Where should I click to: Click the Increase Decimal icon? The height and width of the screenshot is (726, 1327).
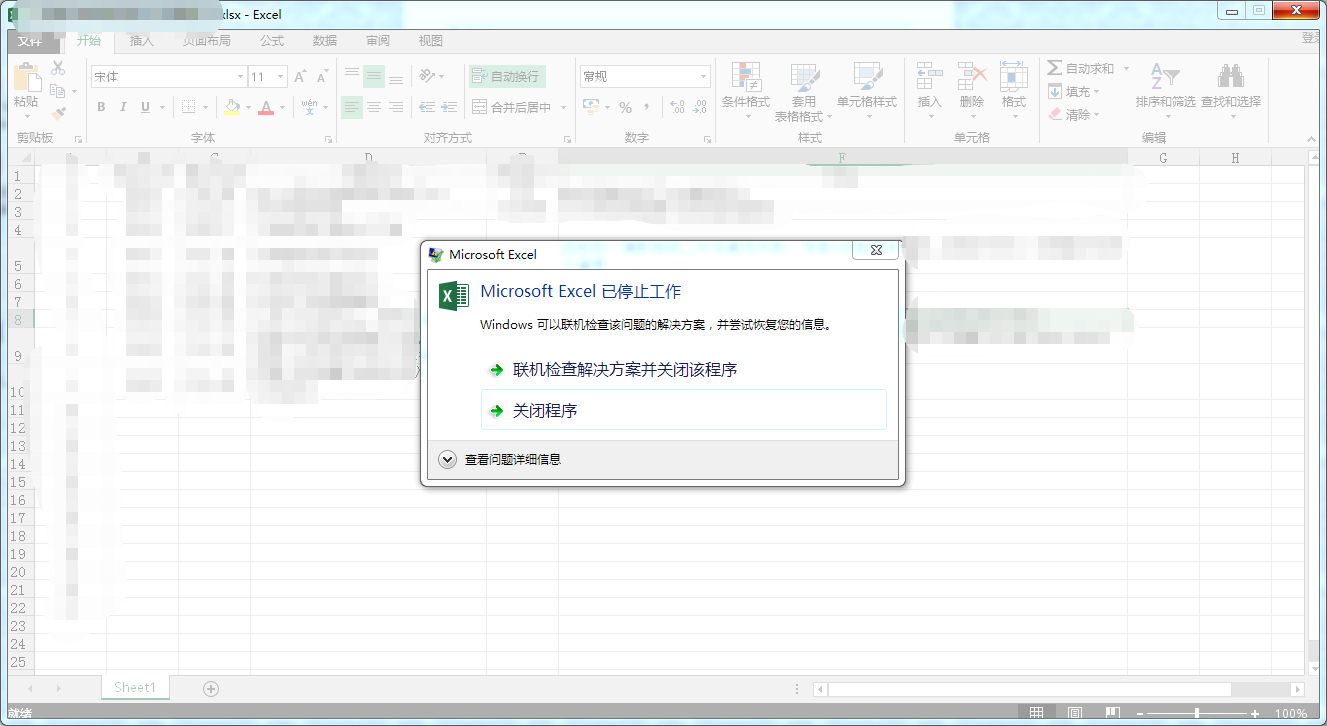point(677,107)
